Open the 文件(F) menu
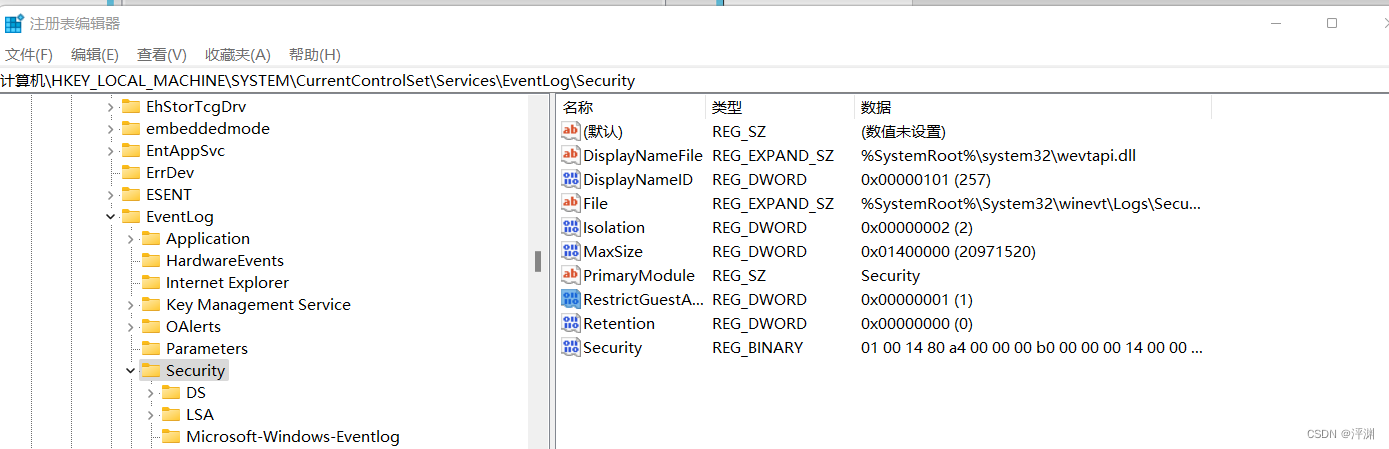The width and height of the screenshot is (1389, 449). pyautogui.click(x=29, y=55)
